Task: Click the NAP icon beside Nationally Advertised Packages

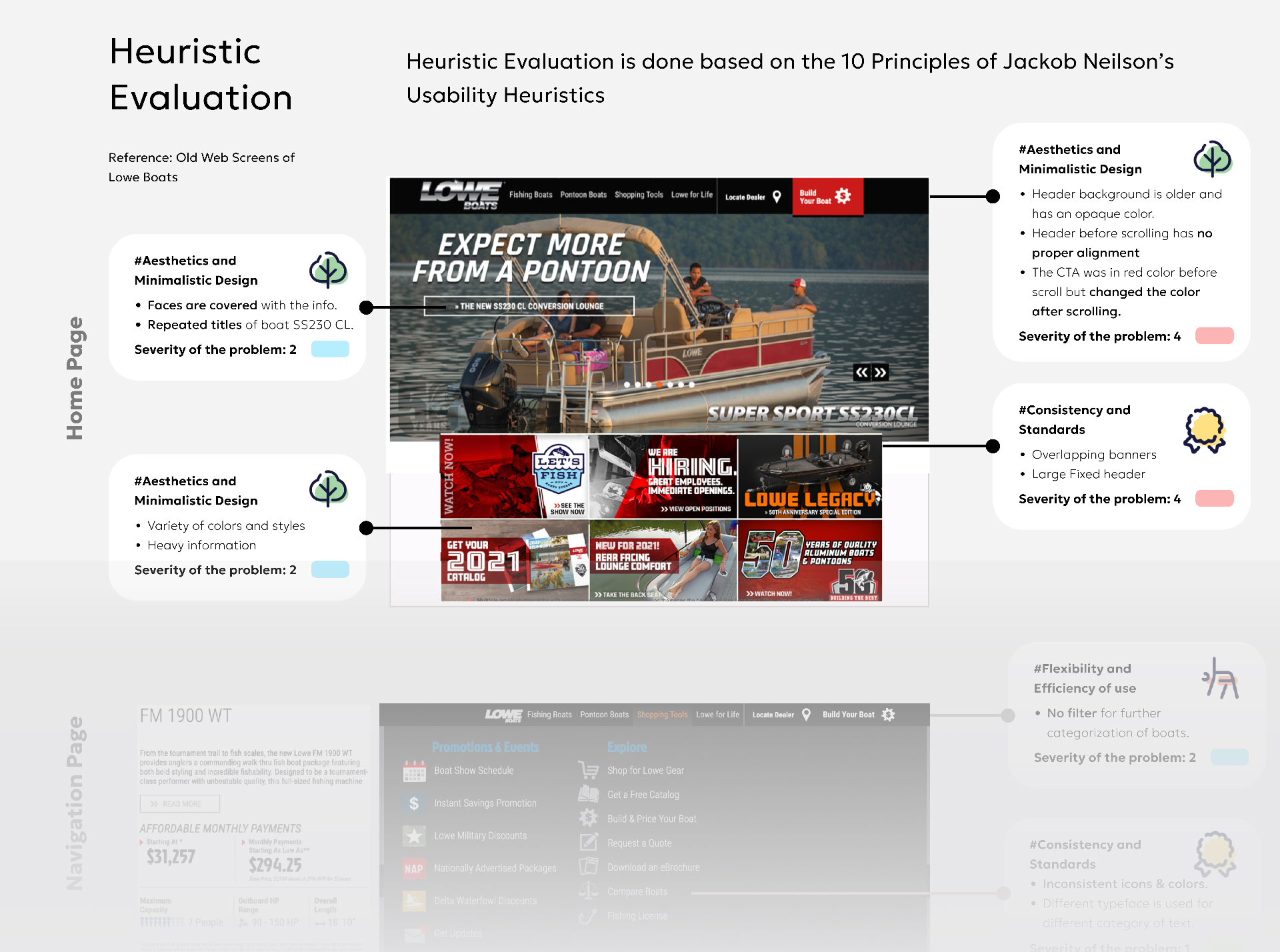Action: tap(414, 869)
